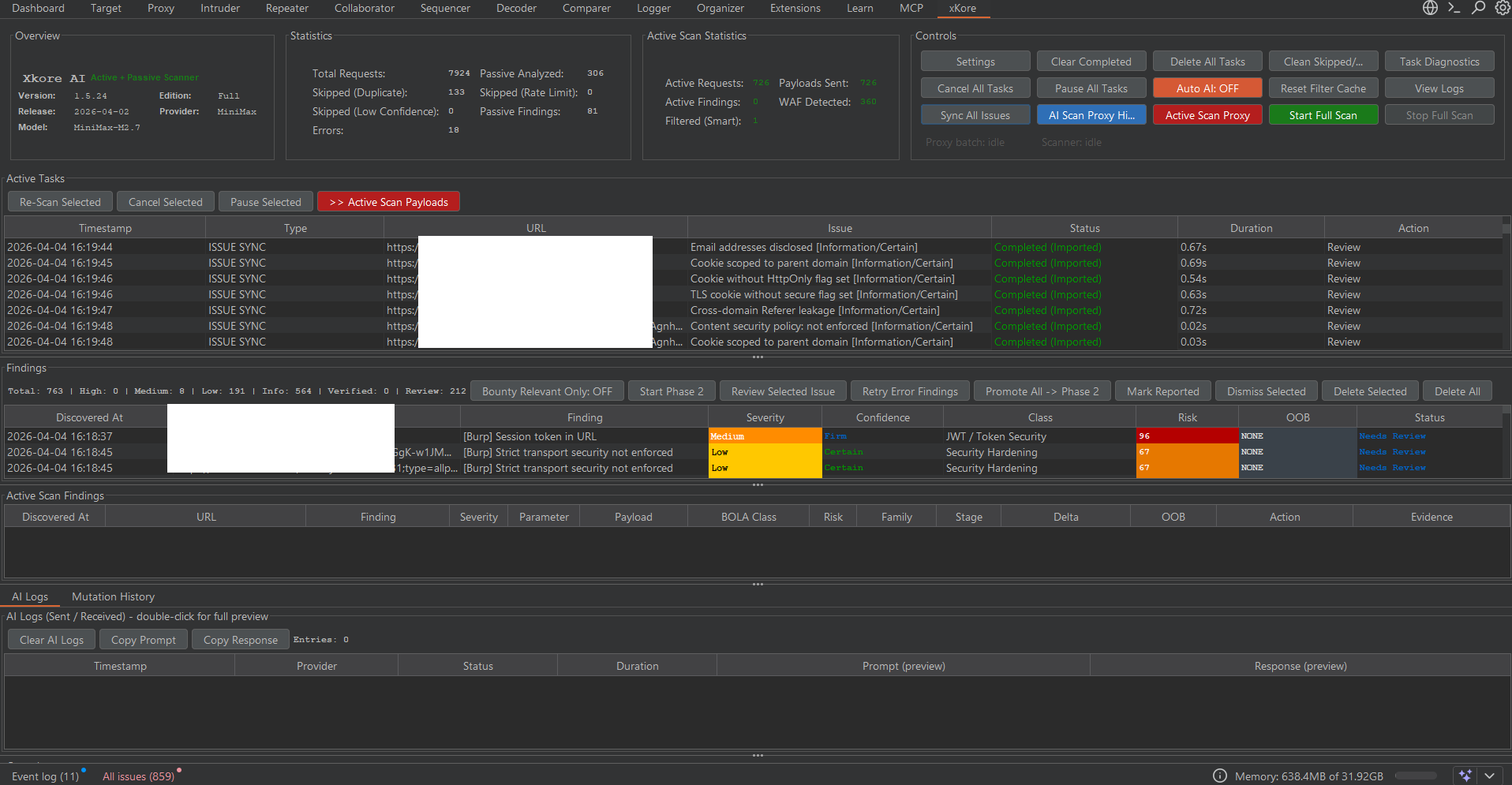Click the Task Diagnostics button
Viewport: 1512px width, 785px height.
[x=1439, y=62]
